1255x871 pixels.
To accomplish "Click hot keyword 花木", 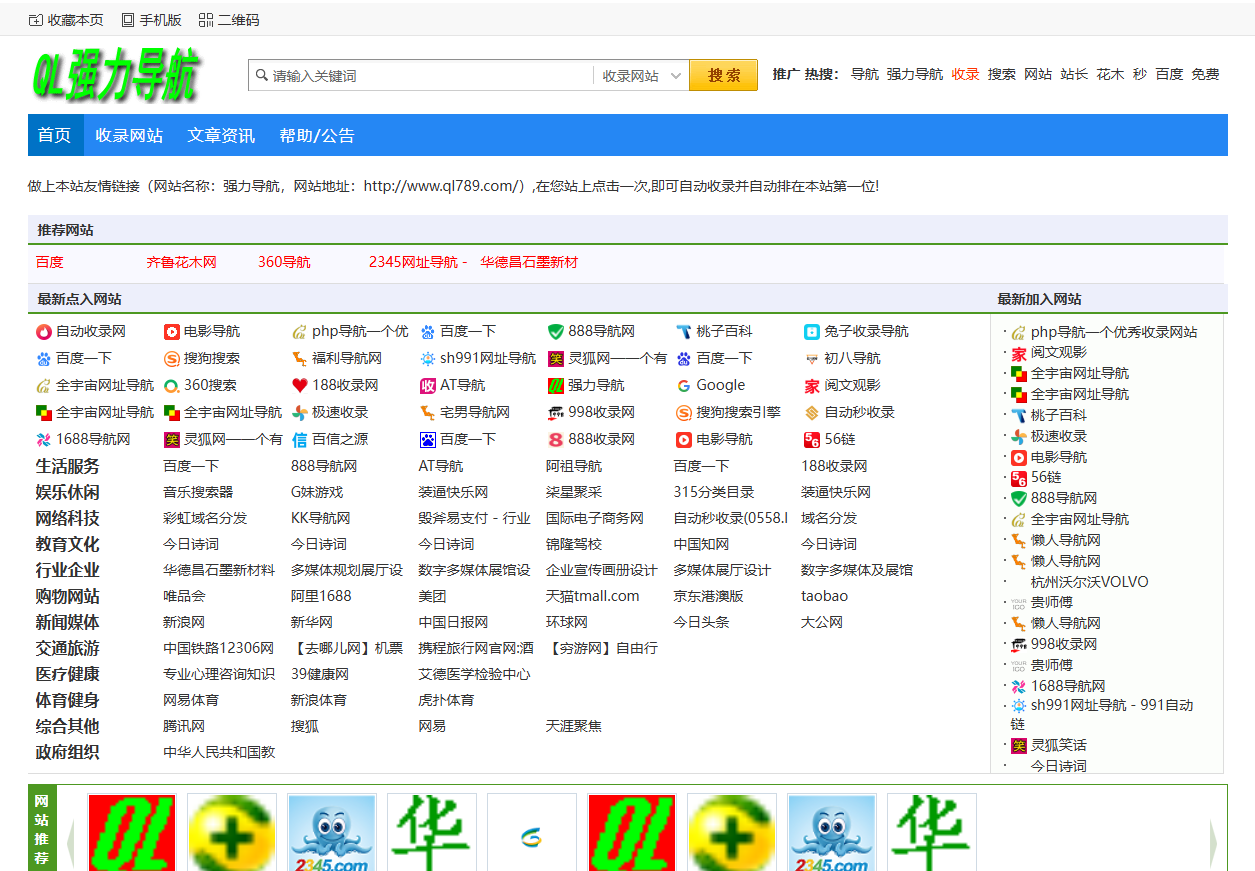I will pos(1111,75).
